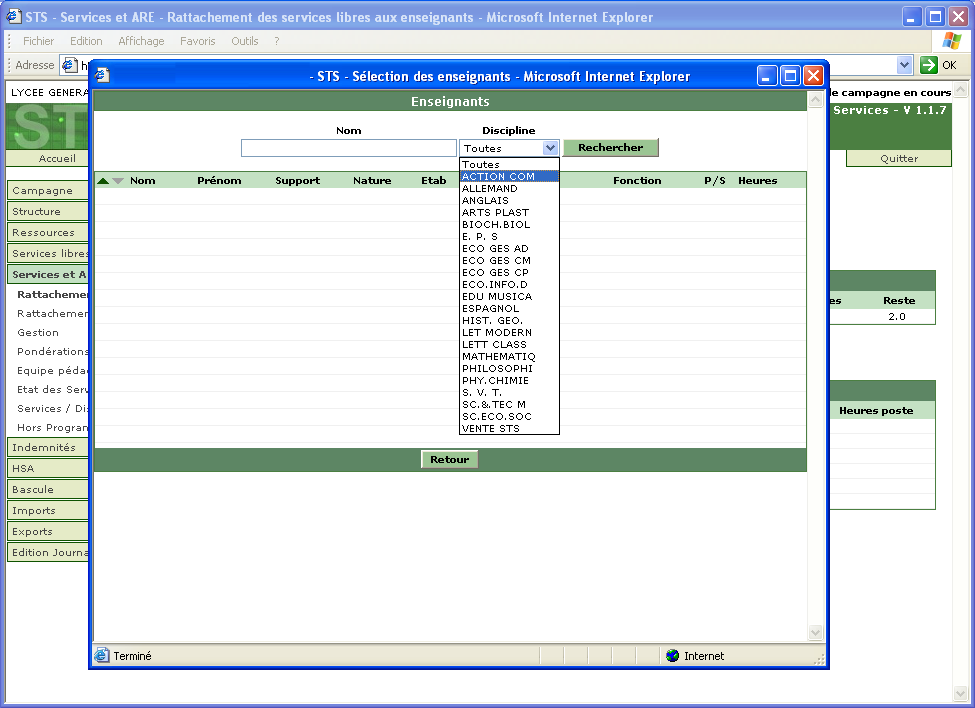The height and width of the screenshot is (708, 975).
Task: Choose ALLEMAND from discipline list
Action: (x=509, y=188)
